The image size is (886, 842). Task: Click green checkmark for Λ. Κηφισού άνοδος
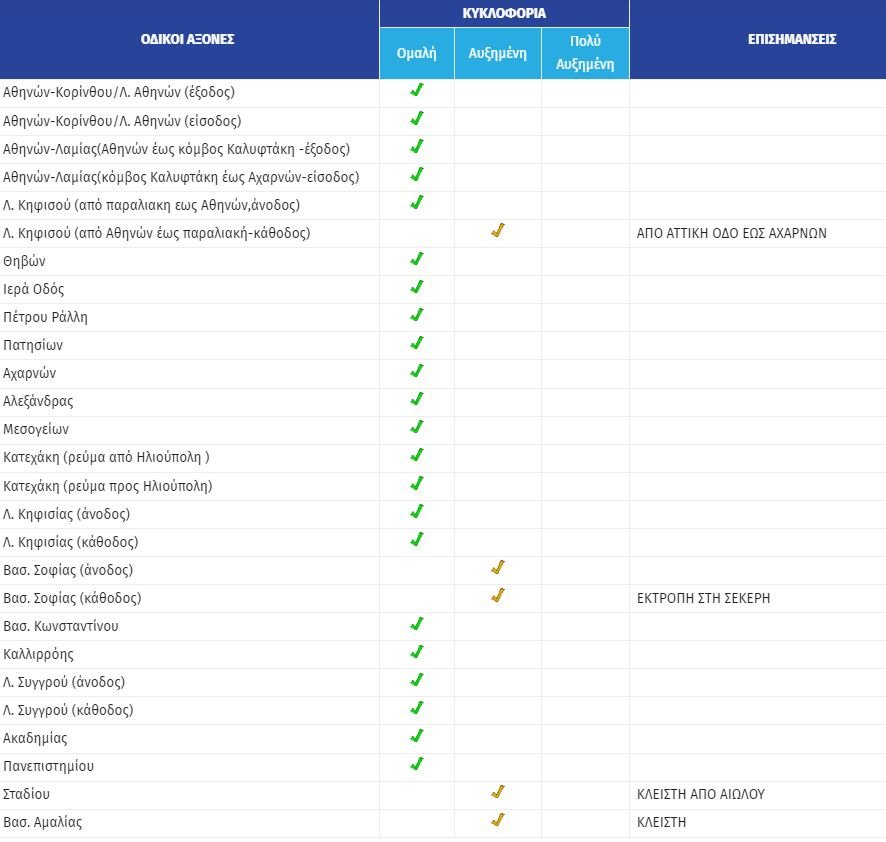coord(417,202)
